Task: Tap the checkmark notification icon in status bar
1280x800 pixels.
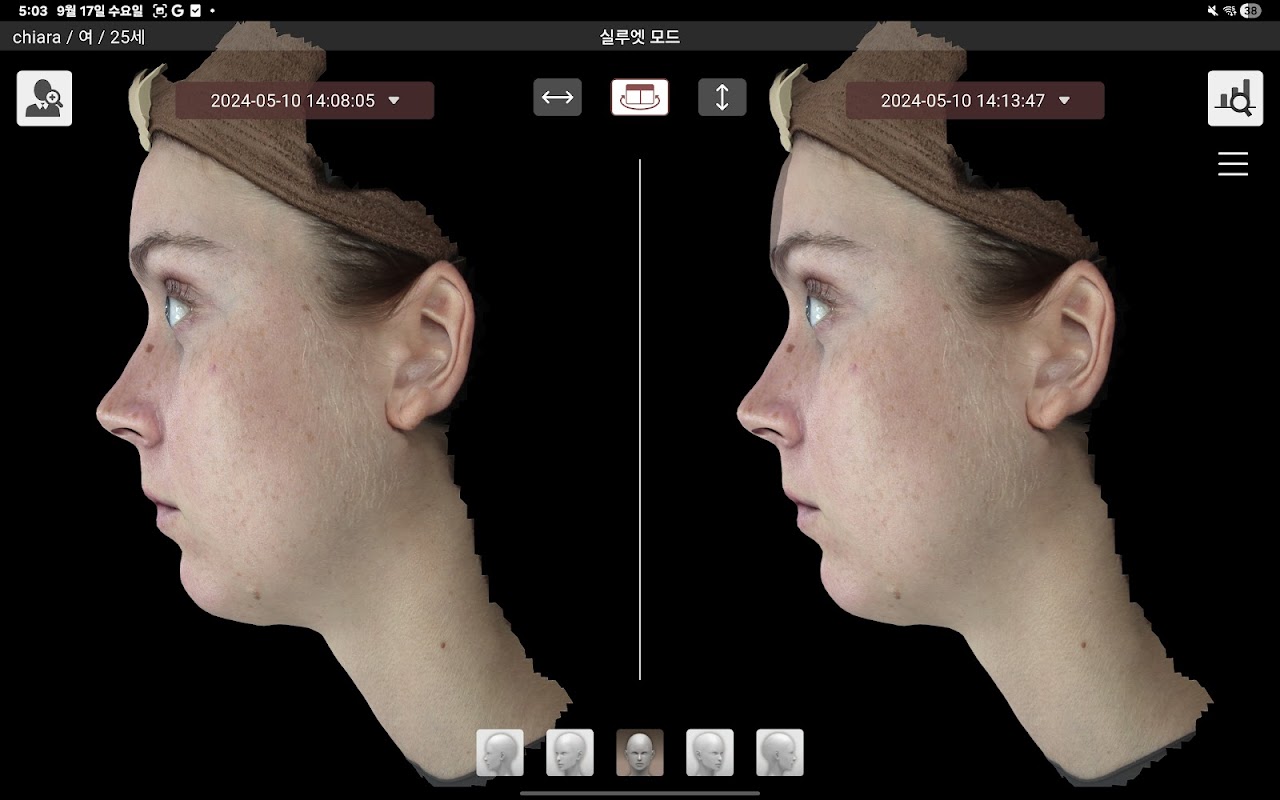Action: click(x=195, y=10)
